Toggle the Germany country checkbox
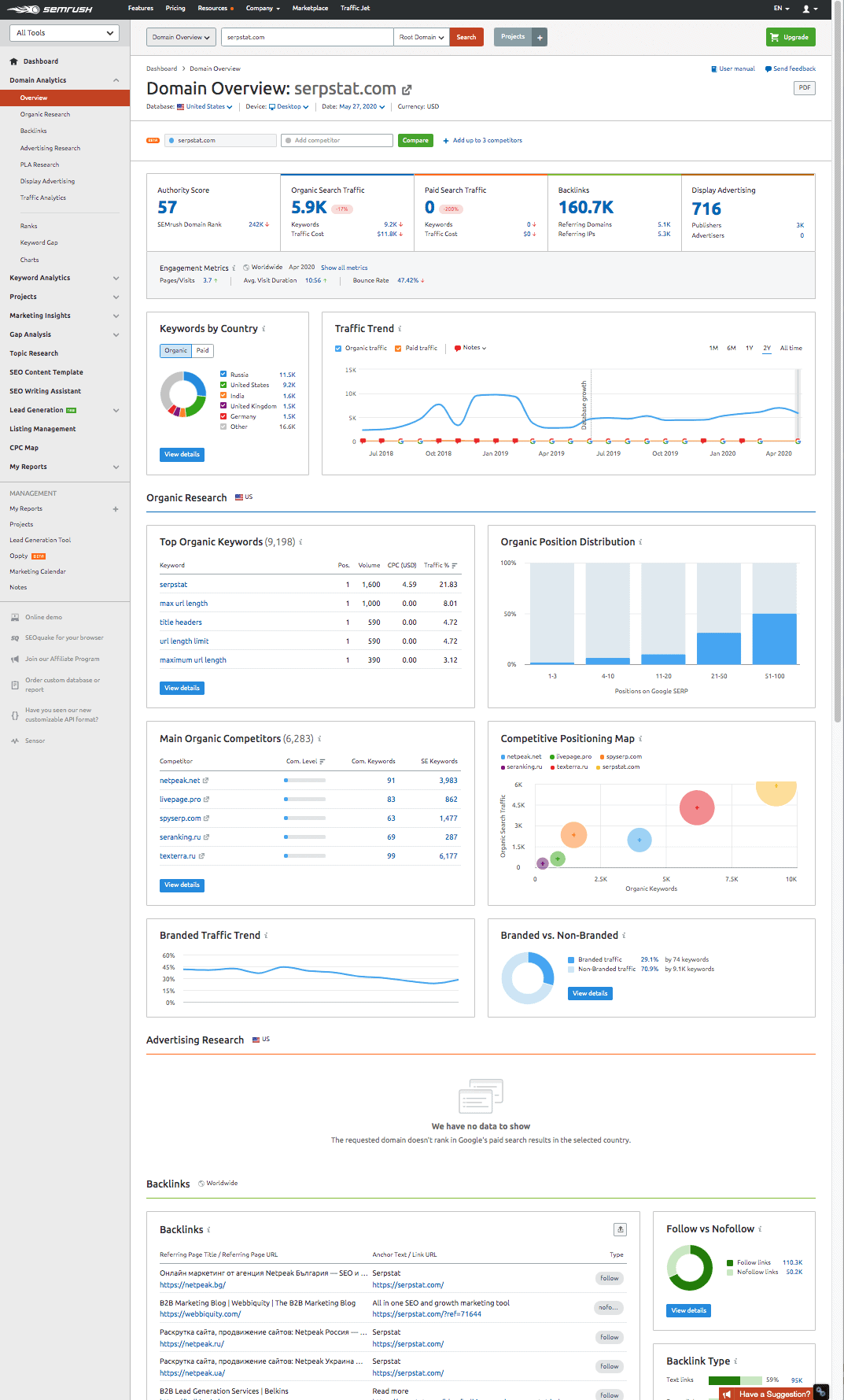Screen dimensions: 844x1400 pos(223,416)
